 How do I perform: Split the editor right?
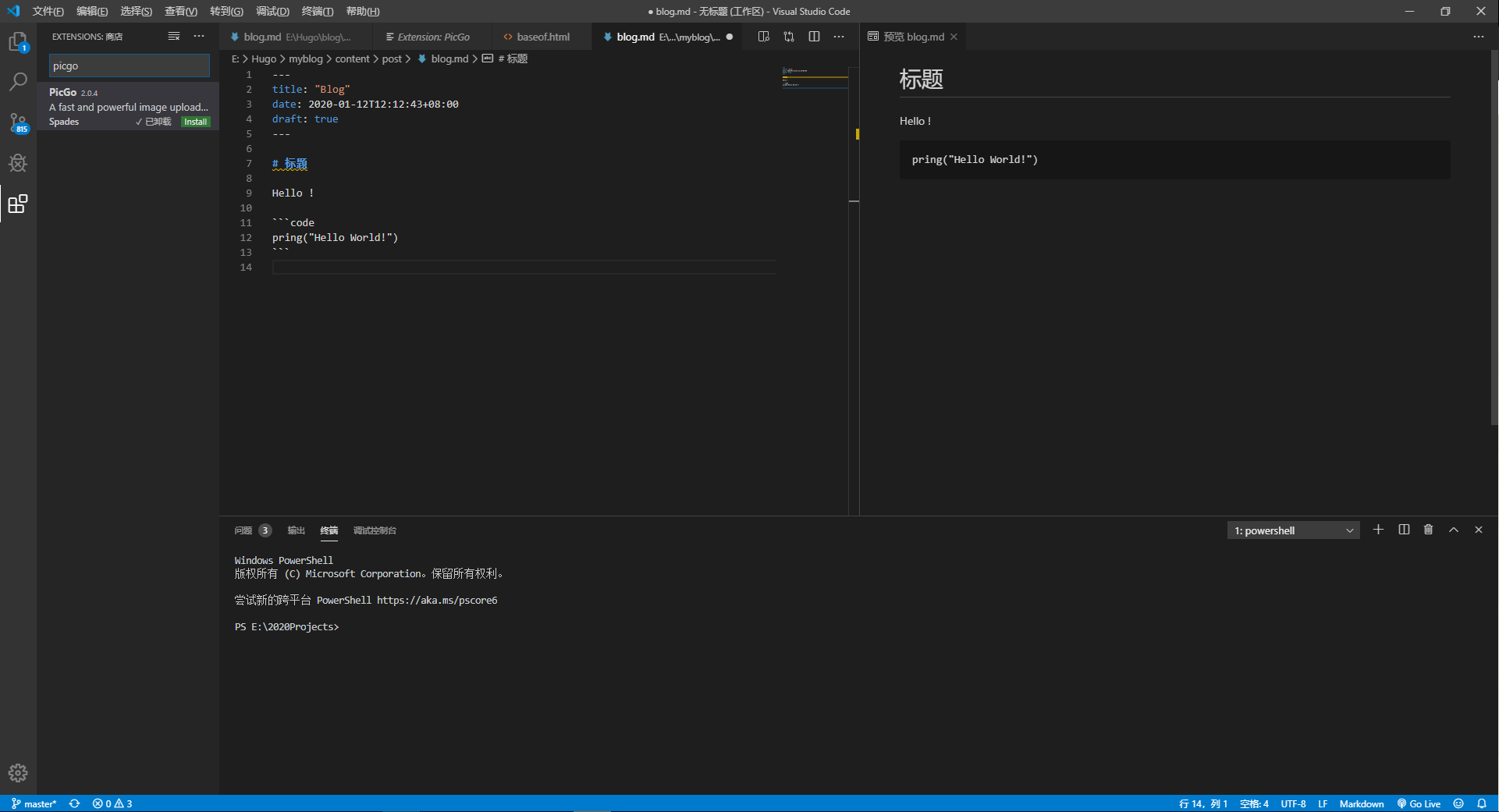pyautogui.click(x=814, y=37)
